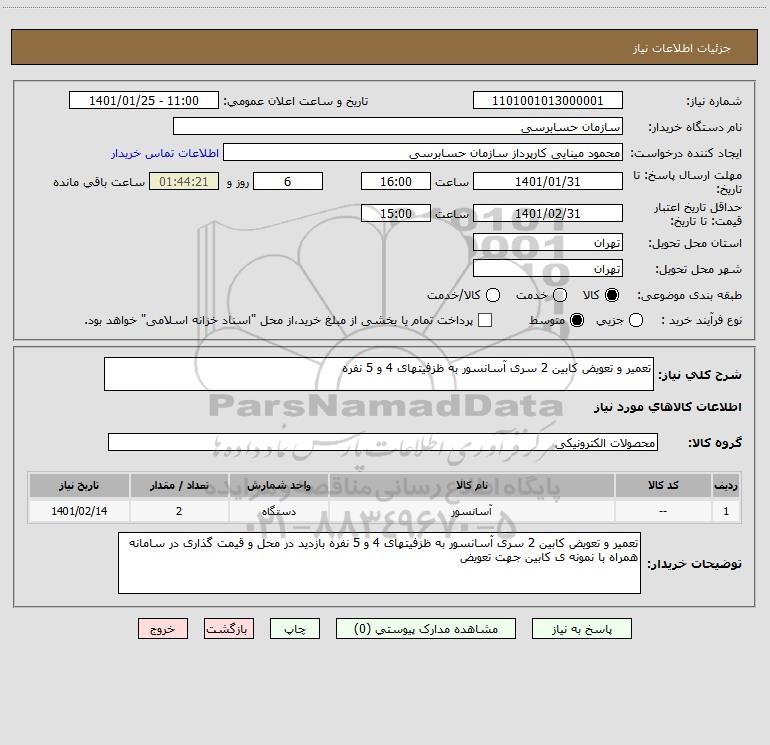770x745 pixels.
Task: Select the خدمت radio button
Action: pos(560,295)
